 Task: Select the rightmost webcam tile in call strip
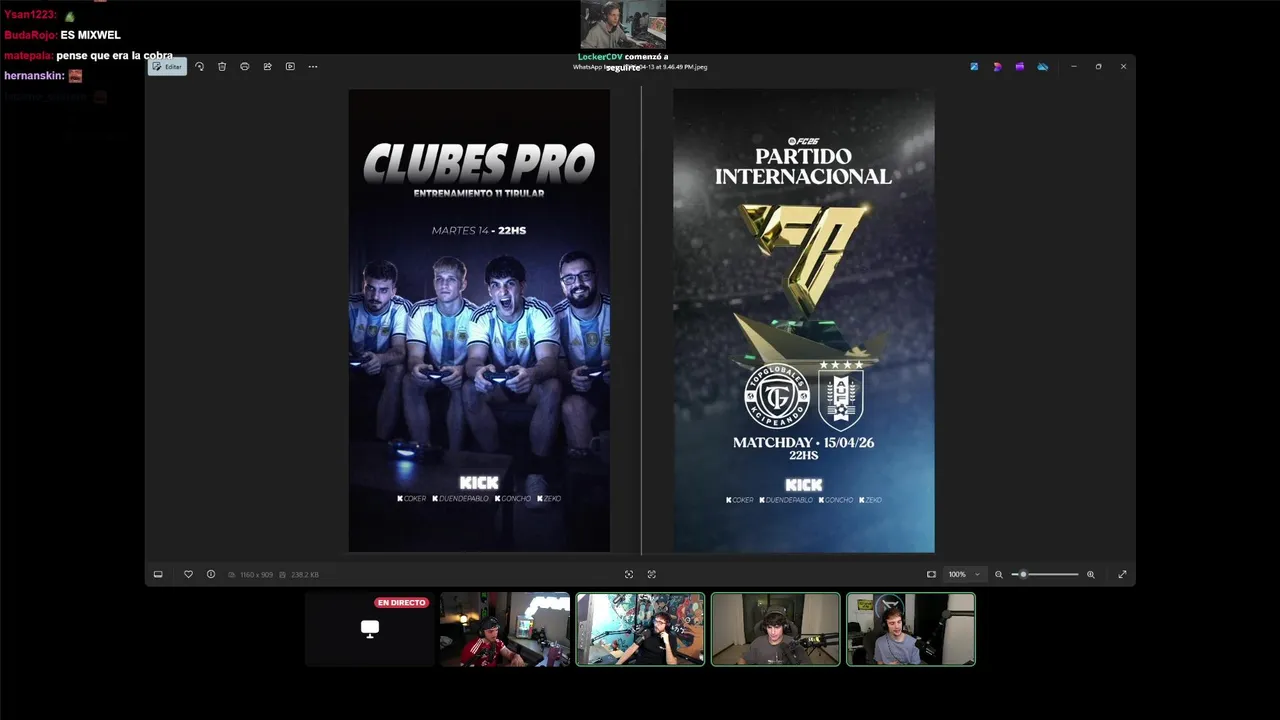[910, 629]
